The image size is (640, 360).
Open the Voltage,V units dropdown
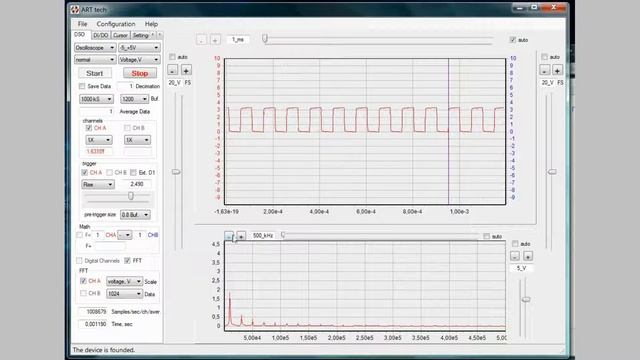(139, 60)
